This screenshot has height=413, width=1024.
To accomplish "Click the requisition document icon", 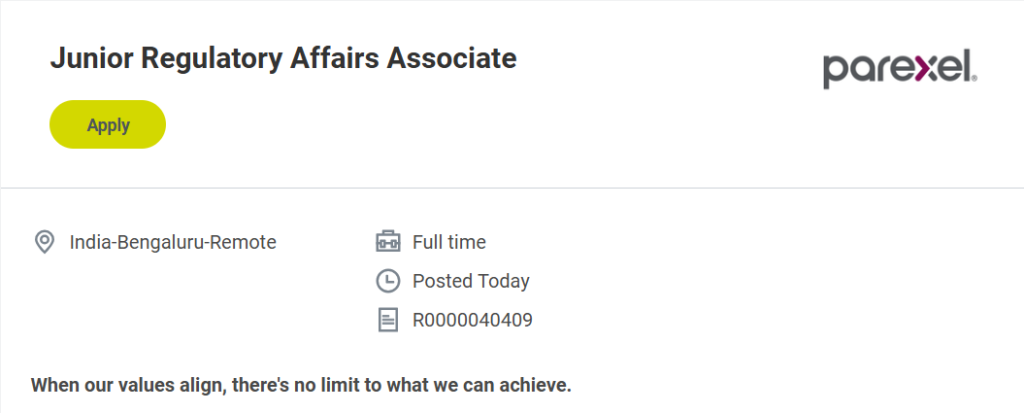I will (387, 320).
